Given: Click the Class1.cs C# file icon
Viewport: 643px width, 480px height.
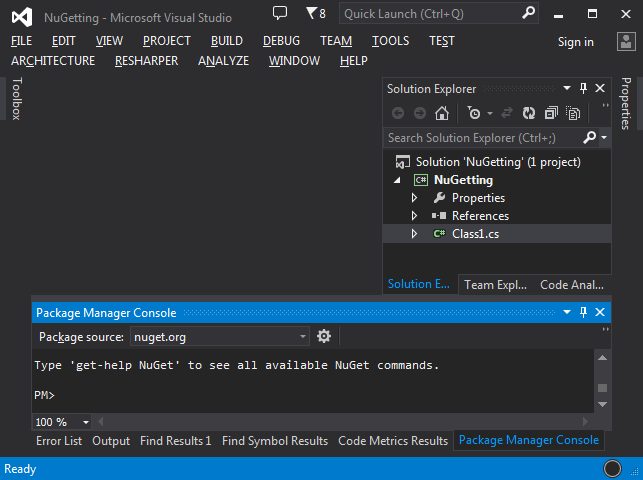Looking at the screenshot, I should coord(439,233).
